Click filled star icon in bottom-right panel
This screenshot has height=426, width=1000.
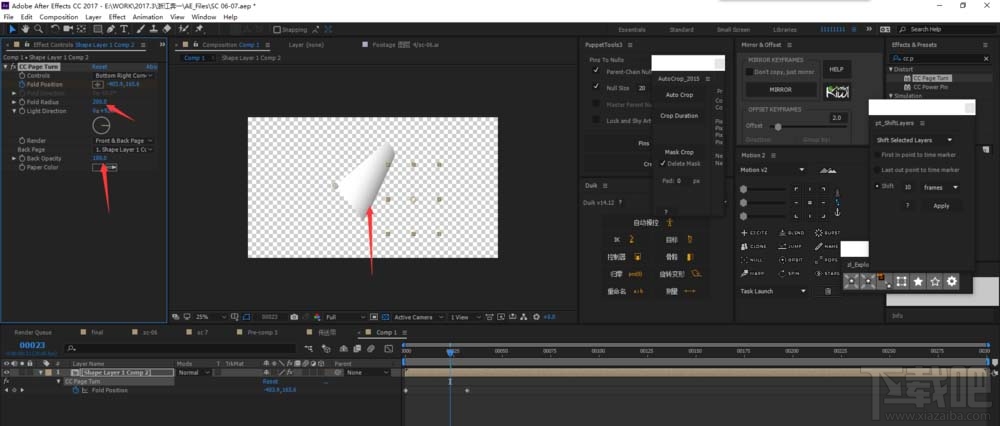coord(918,282)
